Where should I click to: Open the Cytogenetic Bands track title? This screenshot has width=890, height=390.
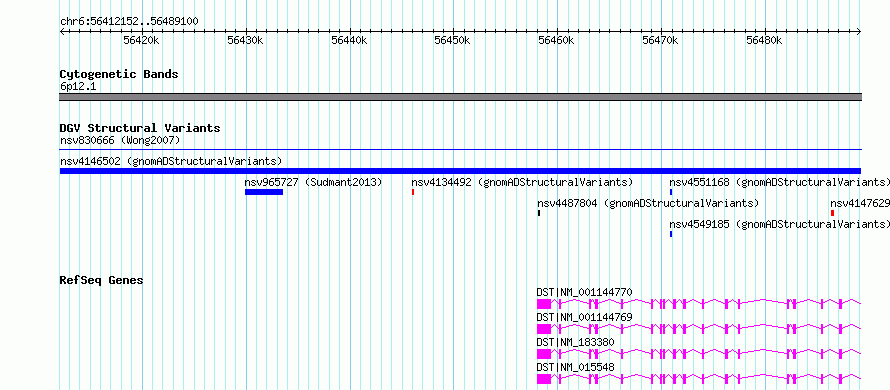point(119,74)
